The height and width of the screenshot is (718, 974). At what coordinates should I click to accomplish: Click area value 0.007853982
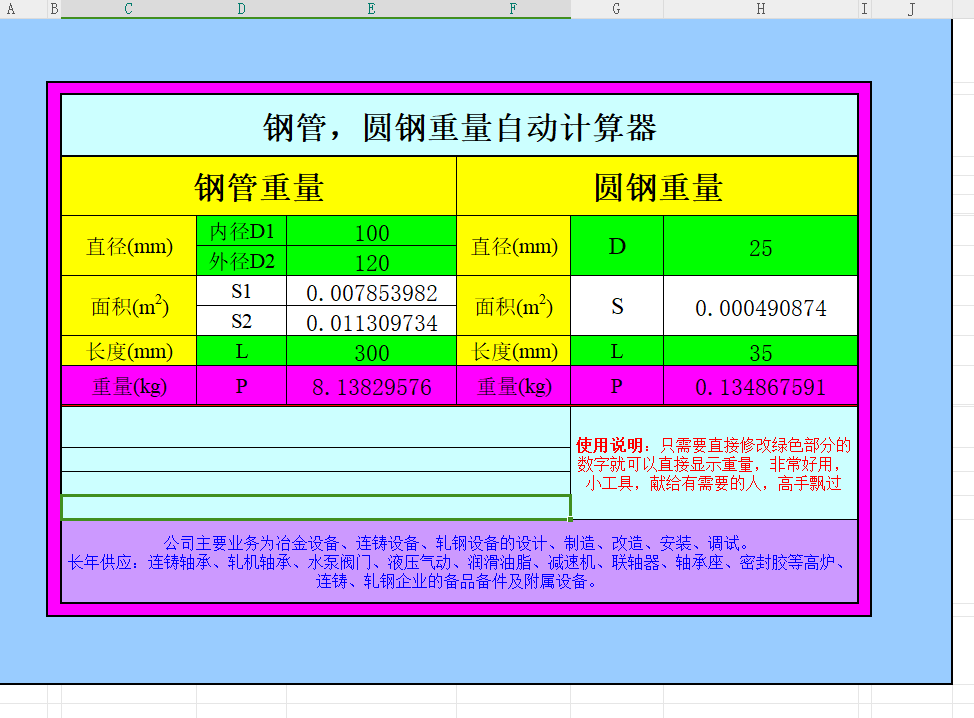coord(371,291)
